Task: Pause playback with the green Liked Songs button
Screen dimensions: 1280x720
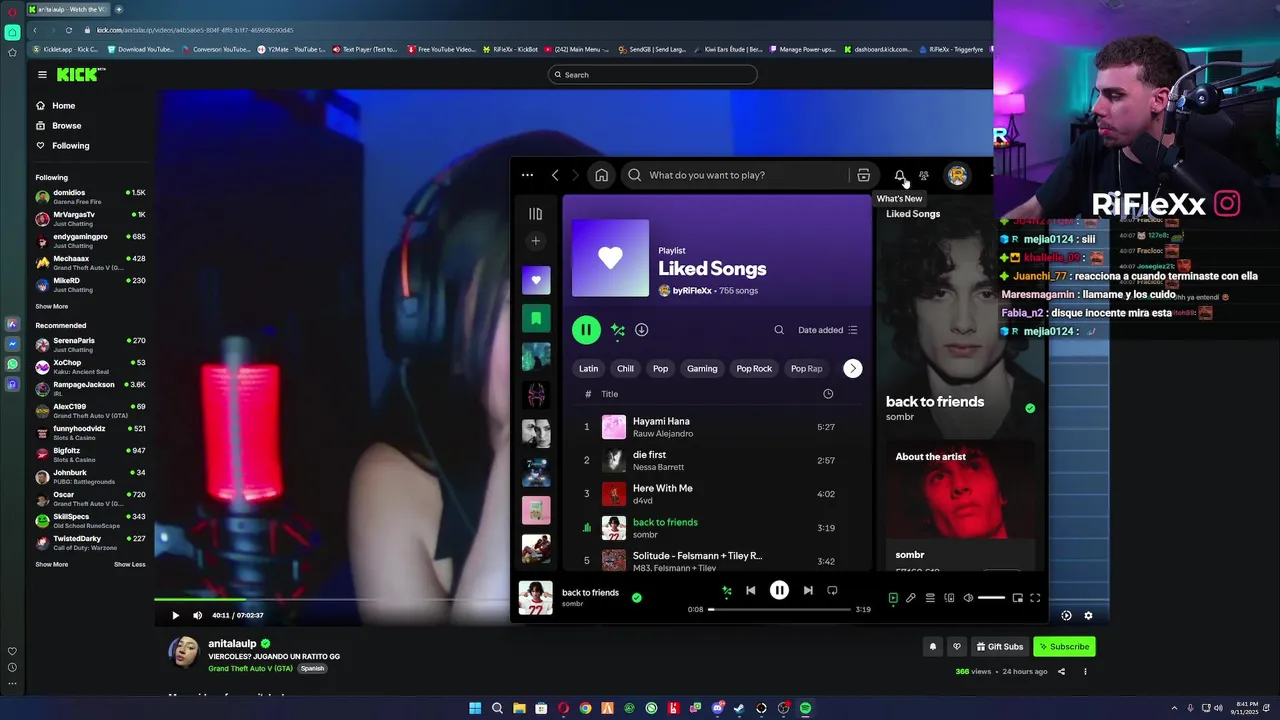Action: pyautogui.click(x=586, y=330)
